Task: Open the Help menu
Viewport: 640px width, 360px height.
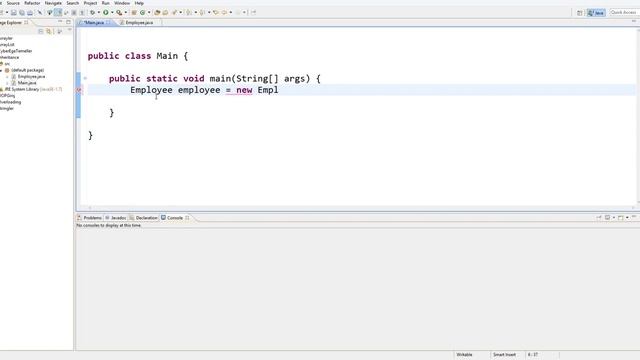Action: [x=139, y=3]
